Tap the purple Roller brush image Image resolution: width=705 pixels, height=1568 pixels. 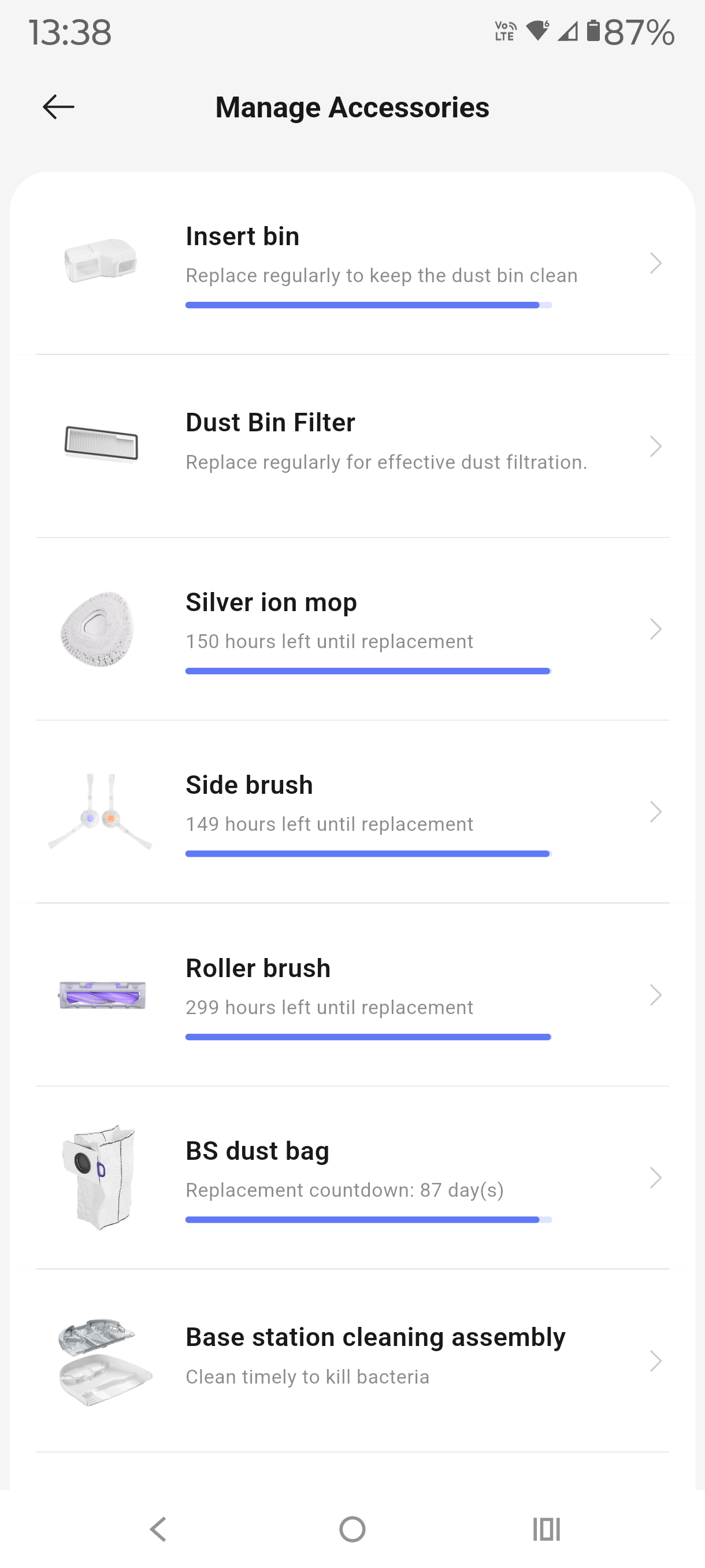coord(102,994)
